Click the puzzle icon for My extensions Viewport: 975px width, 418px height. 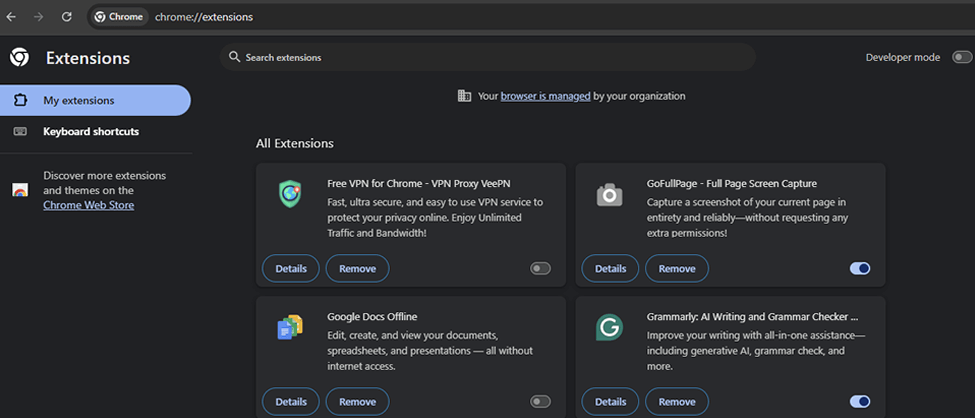pyautogui.click(x=20, y=100)
